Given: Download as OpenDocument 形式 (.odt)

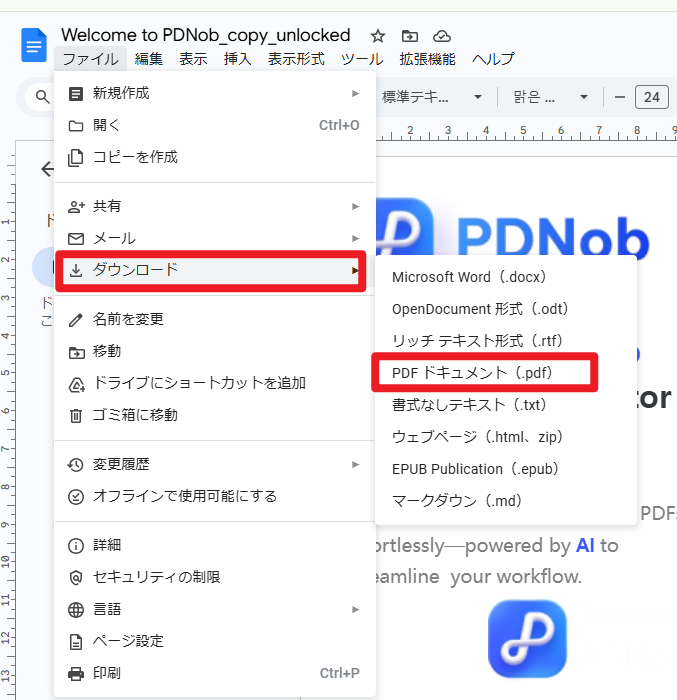Looking at the screenshot, I should (506, 309).
